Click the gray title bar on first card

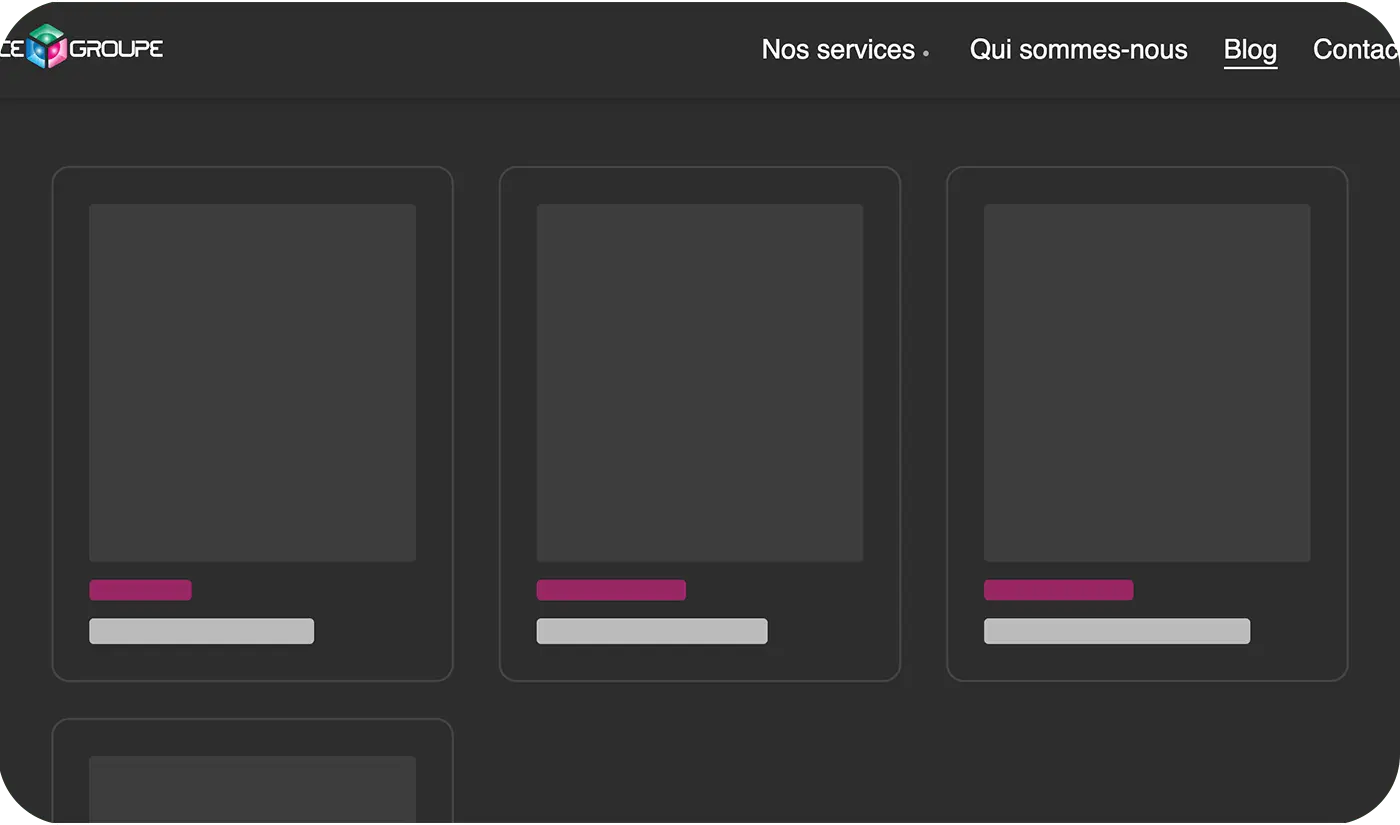[x=201, y=631]
